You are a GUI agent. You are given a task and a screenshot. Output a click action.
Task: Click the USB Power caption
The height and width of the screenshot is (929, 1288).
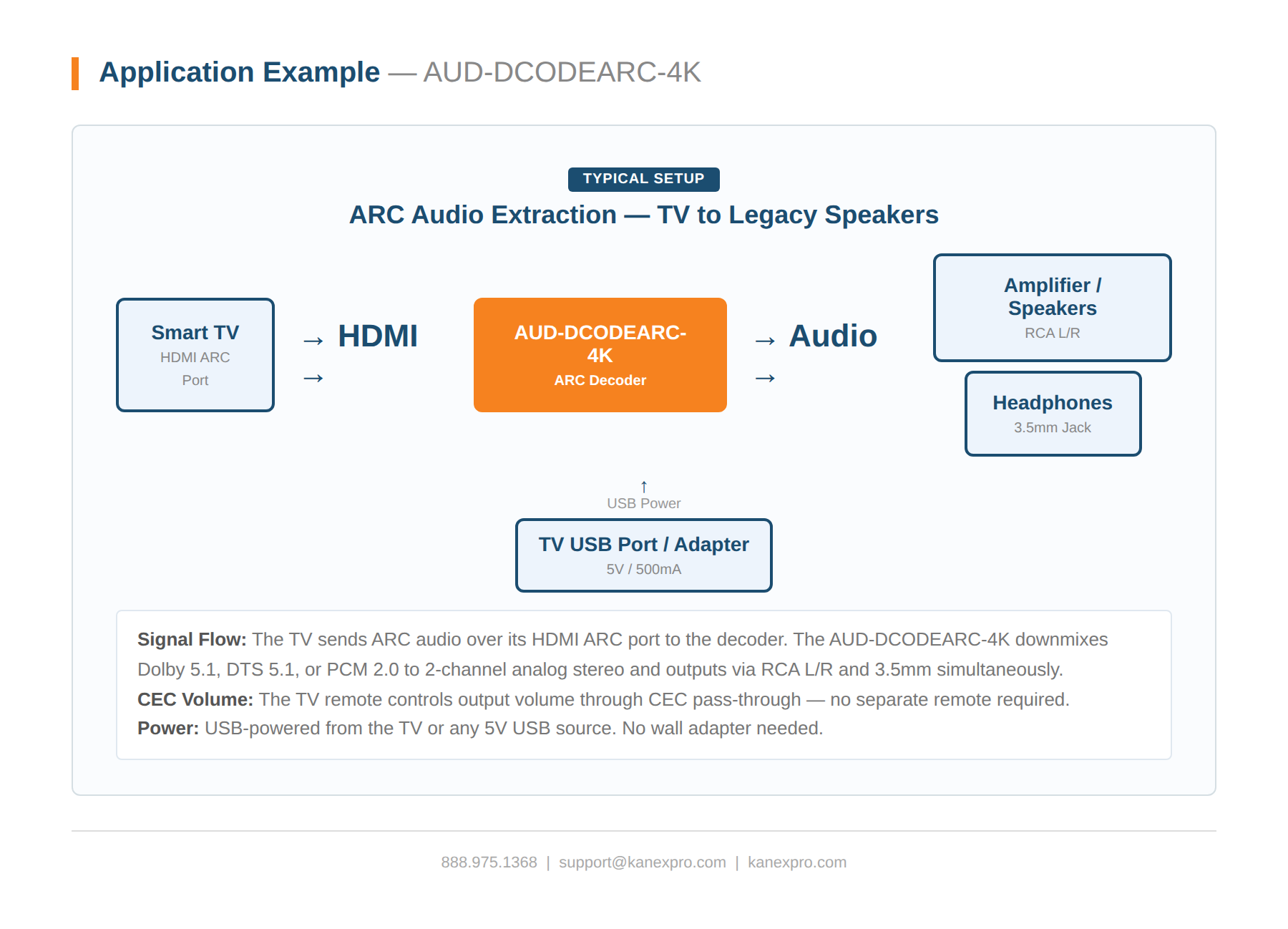pyautogui.click(x=644, y=503)
